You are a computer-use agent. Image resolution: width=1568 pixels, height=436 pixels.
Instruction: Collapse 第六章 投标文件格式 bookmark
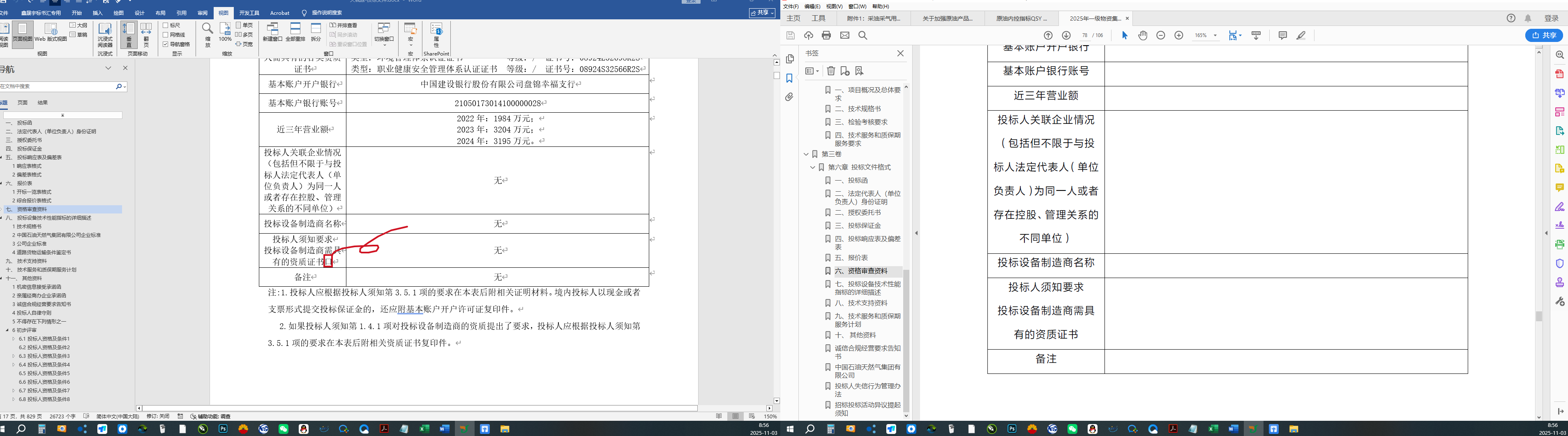[x=812, y=167]
